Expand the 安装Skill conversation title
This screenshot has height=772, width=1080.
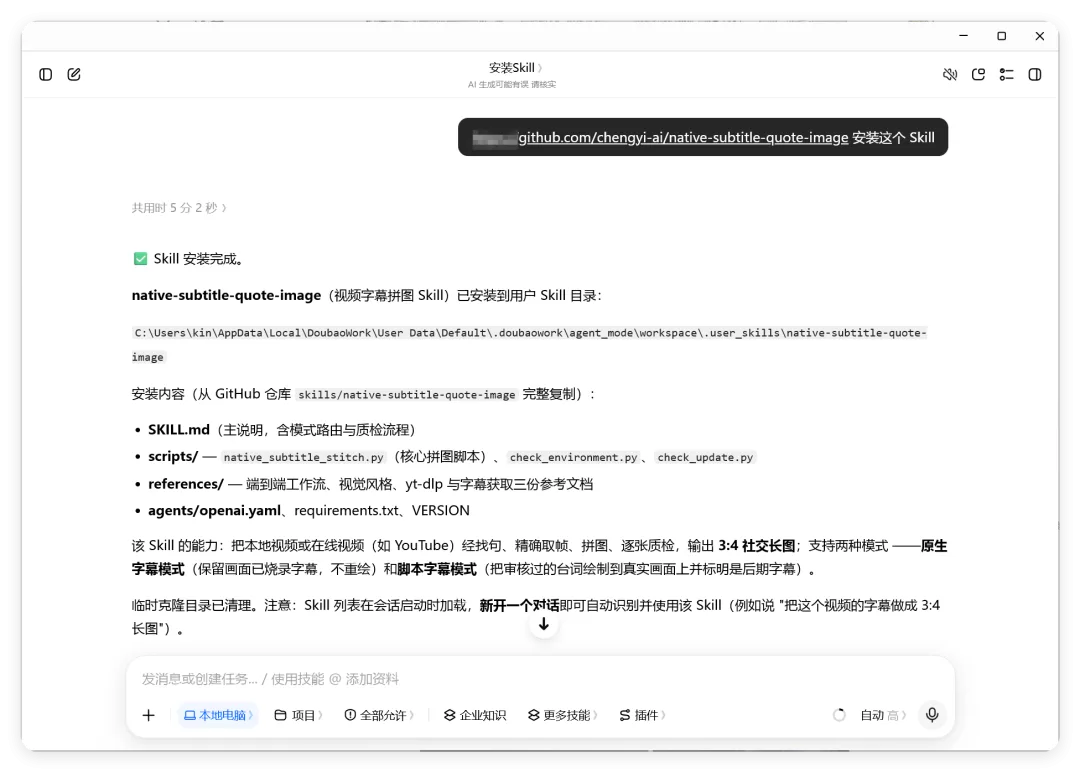point(515,67)
